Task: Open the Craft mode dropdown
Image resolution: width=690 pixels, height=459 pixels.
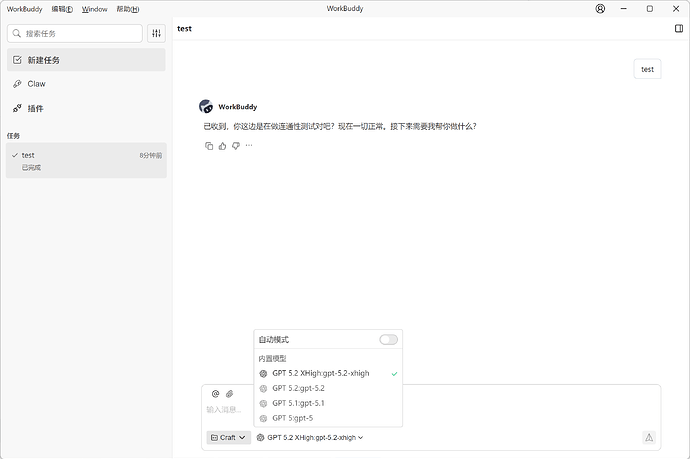Action: (x=228, y=437)
